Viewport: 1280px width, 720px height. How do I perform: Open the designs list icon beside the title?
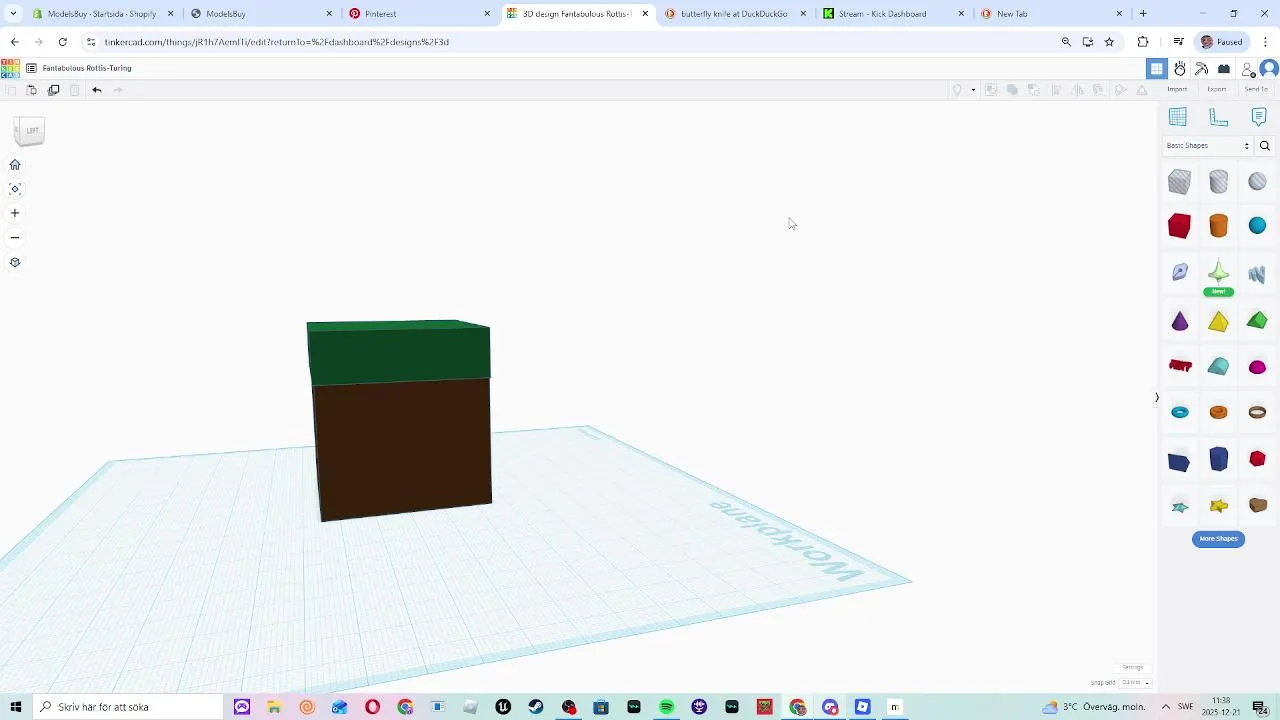[32, 68]
